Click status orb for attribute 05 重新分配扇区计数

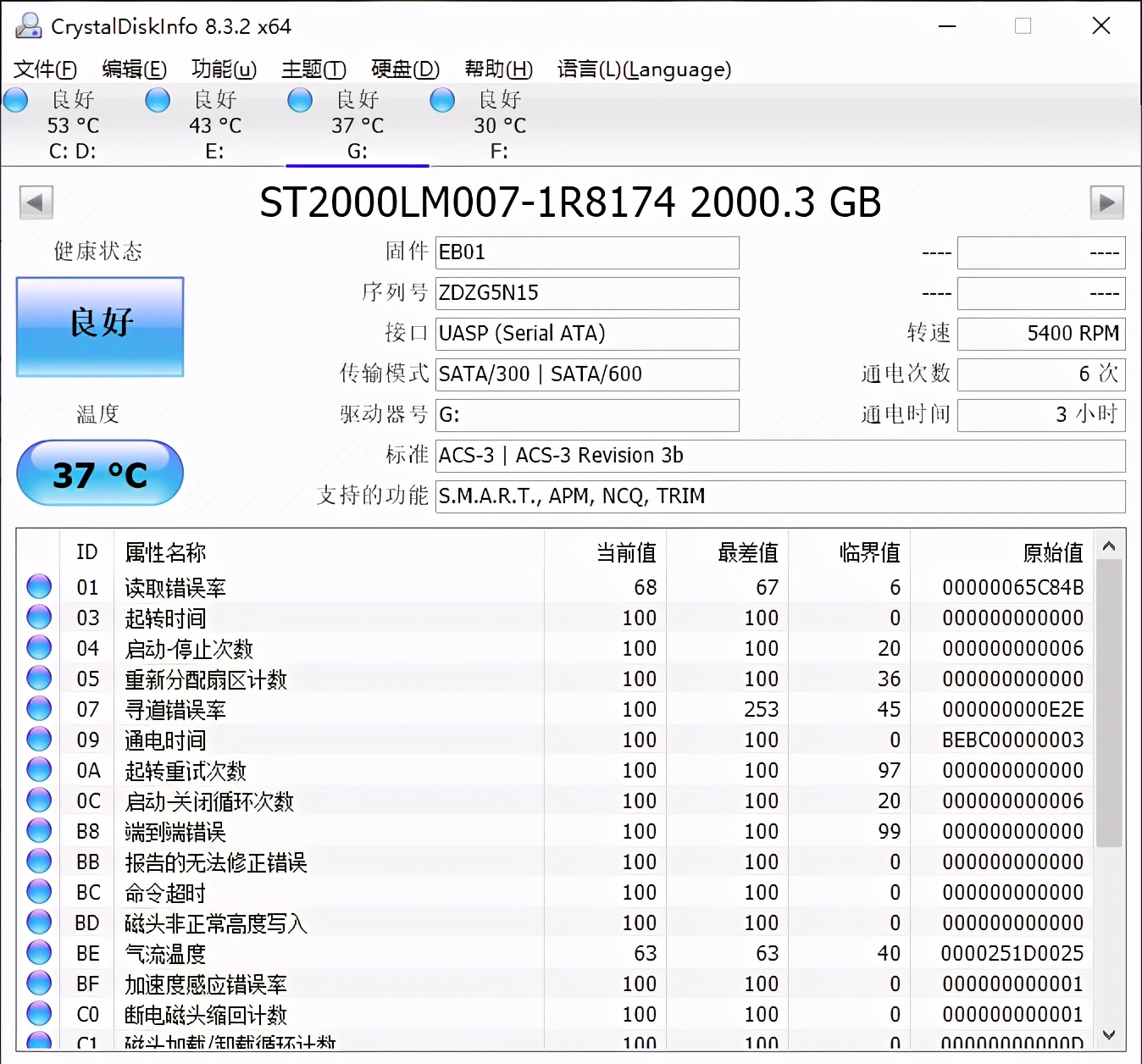tap(39, 678)
